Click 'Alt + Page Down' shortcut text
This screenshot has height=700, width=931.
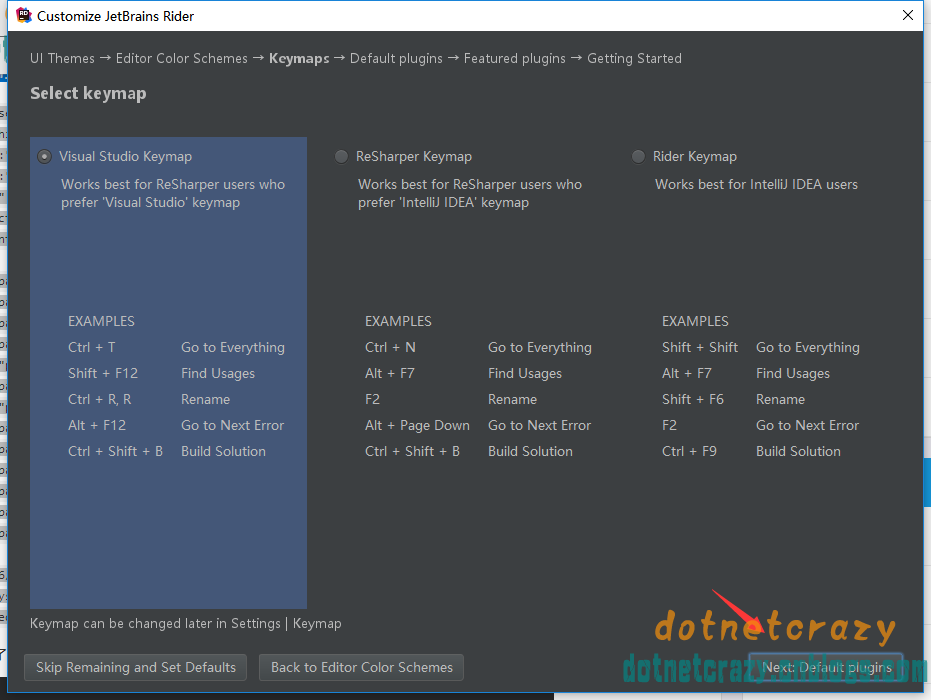click(417, 426)
